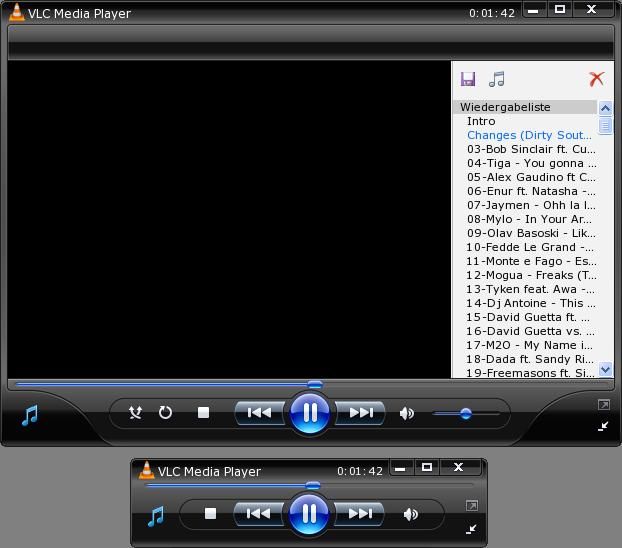
Task: Select 03-Bob Sinclair ft. Cu... track
Action: tap(531, 149)
